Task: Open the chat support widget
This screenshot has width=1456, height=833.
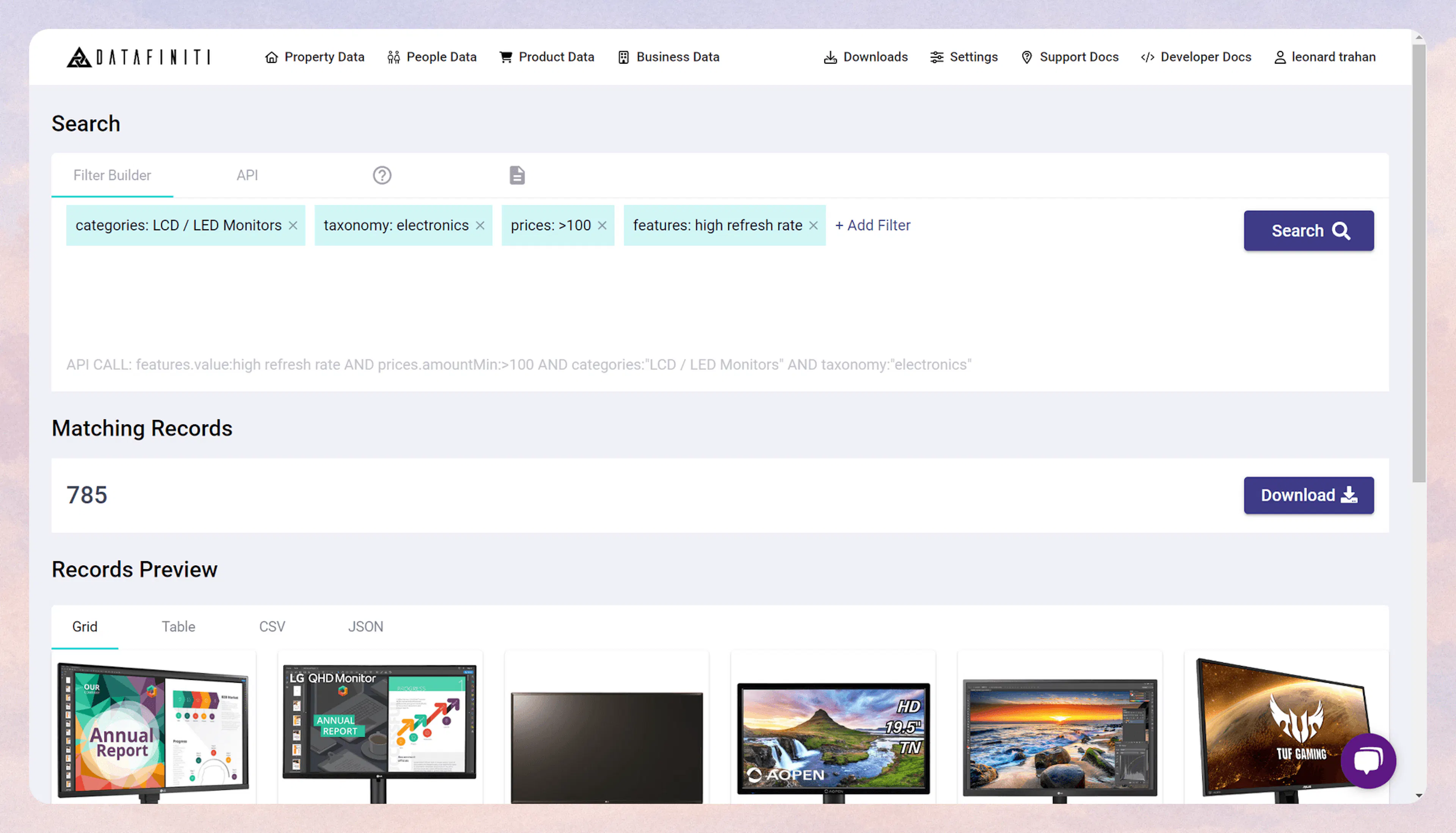Action: [x=1368, y=761]
